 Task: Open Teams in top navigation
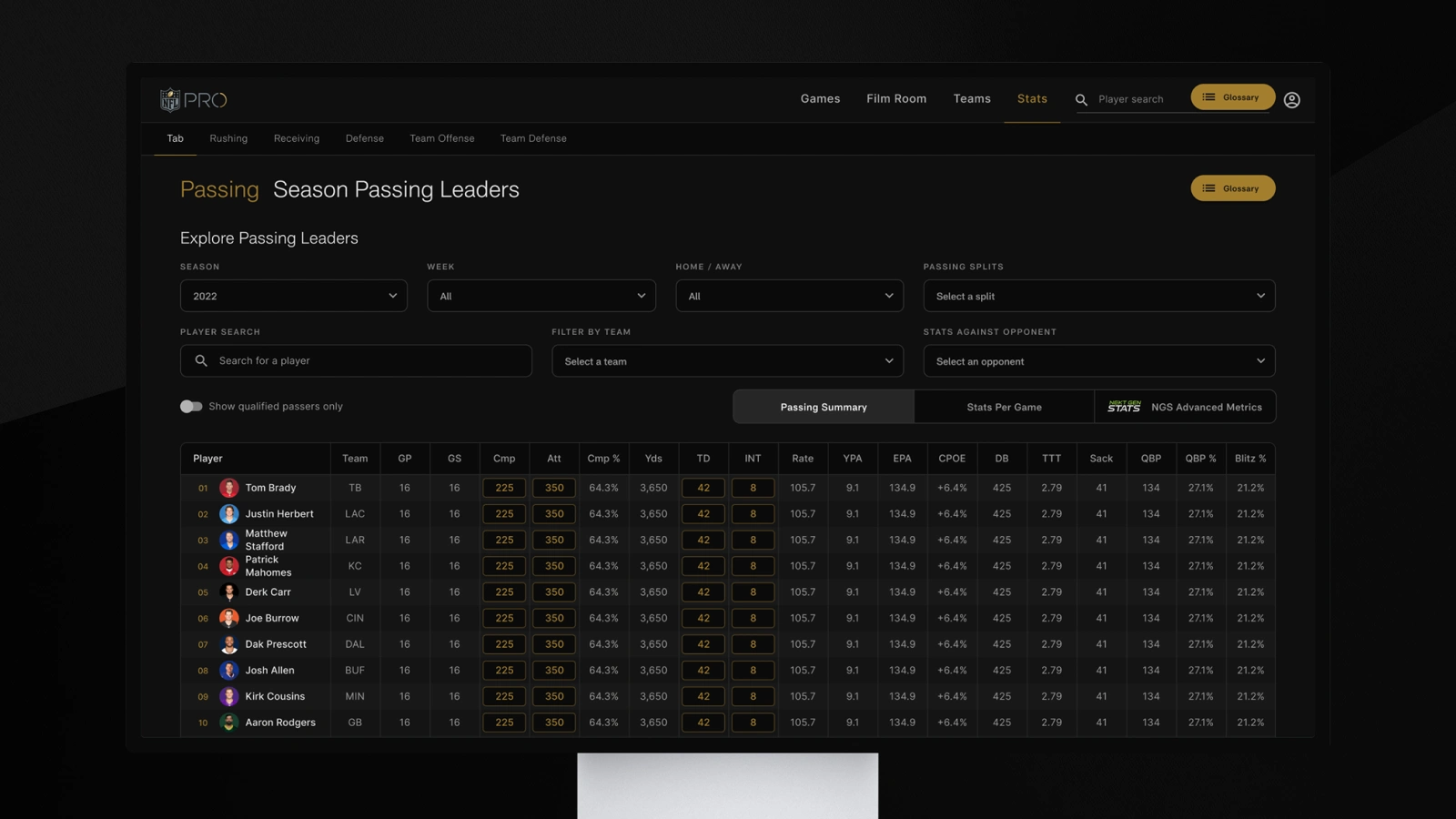(x=972, y=99)
